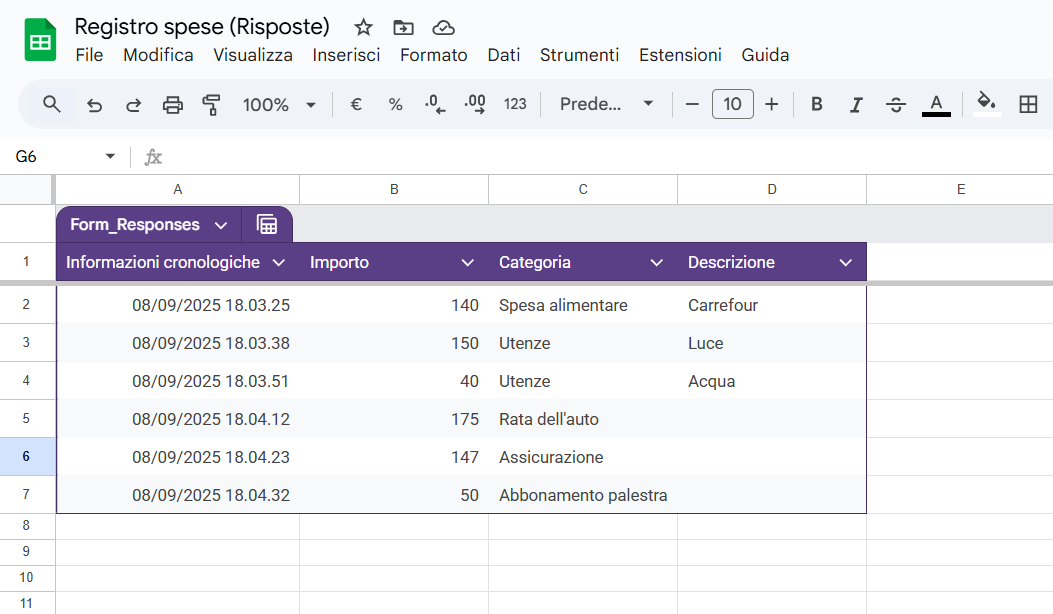1053x614 pixels.
Task: Star the Registro spese spreadsheet
Action: click(x=362, y=27)
